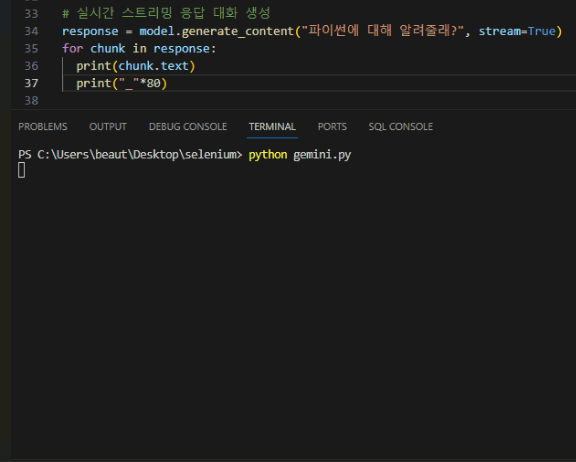Open the PROBLEMS panel tab
Viewport: 576px width, 462px height.
(x=43, y=127)
